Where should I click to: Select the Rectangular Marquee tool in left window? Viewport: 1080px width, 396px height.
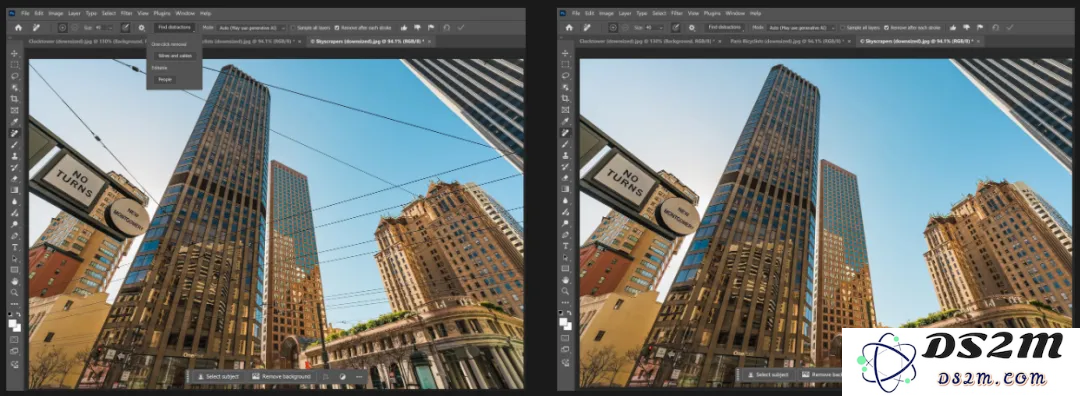(14, 65)
